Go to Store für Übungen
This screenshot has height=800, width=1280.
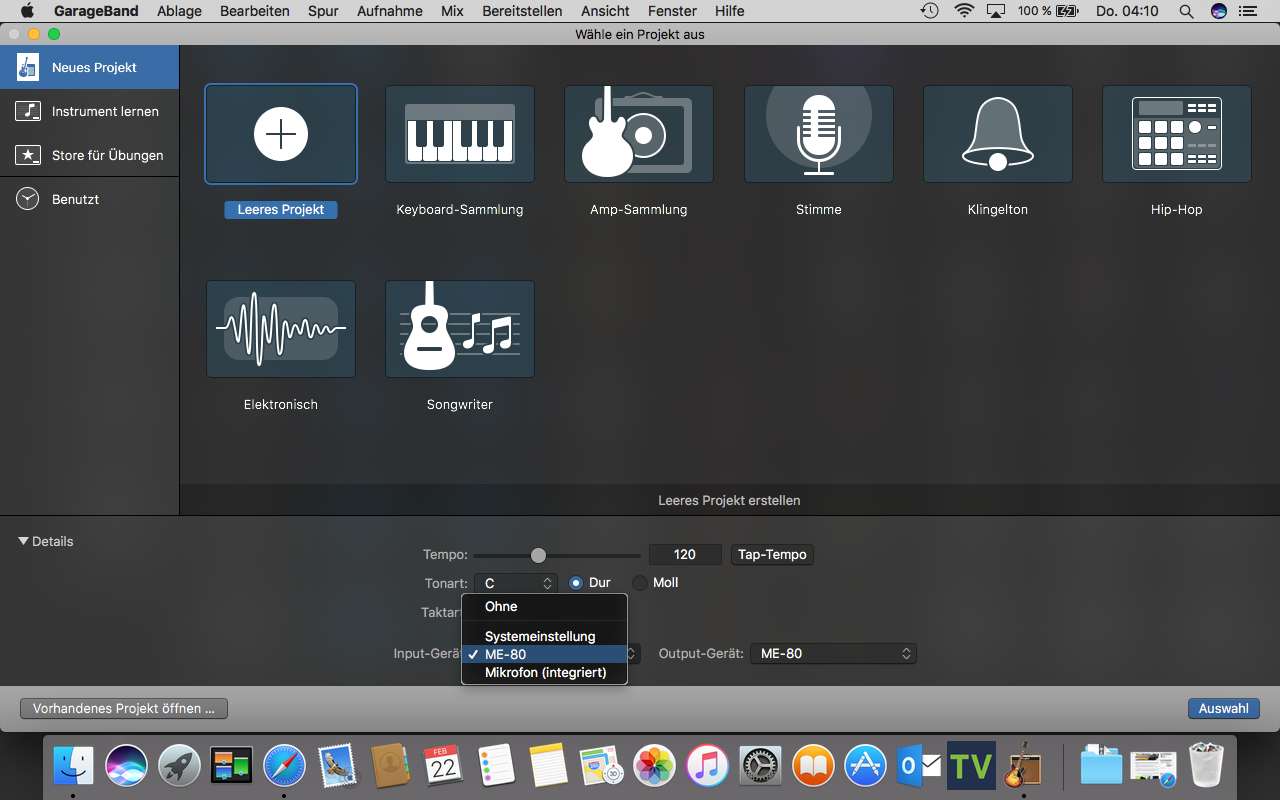pyautogui.click(x=90, y=155)
